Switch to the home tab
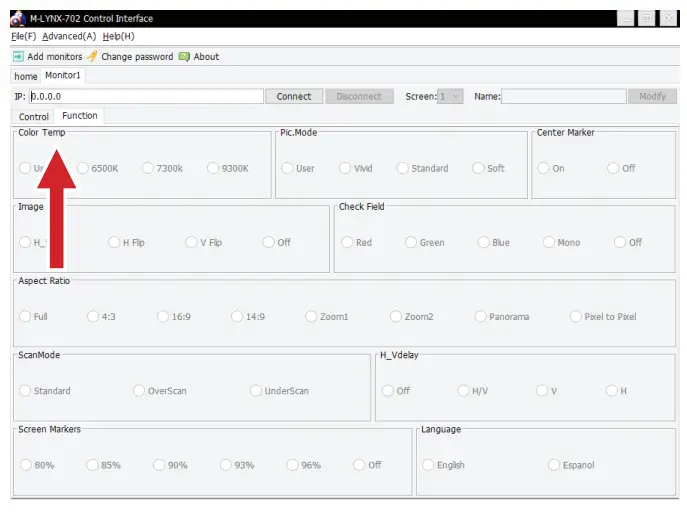This screenshot has height=512, width=687. (26, 76)
